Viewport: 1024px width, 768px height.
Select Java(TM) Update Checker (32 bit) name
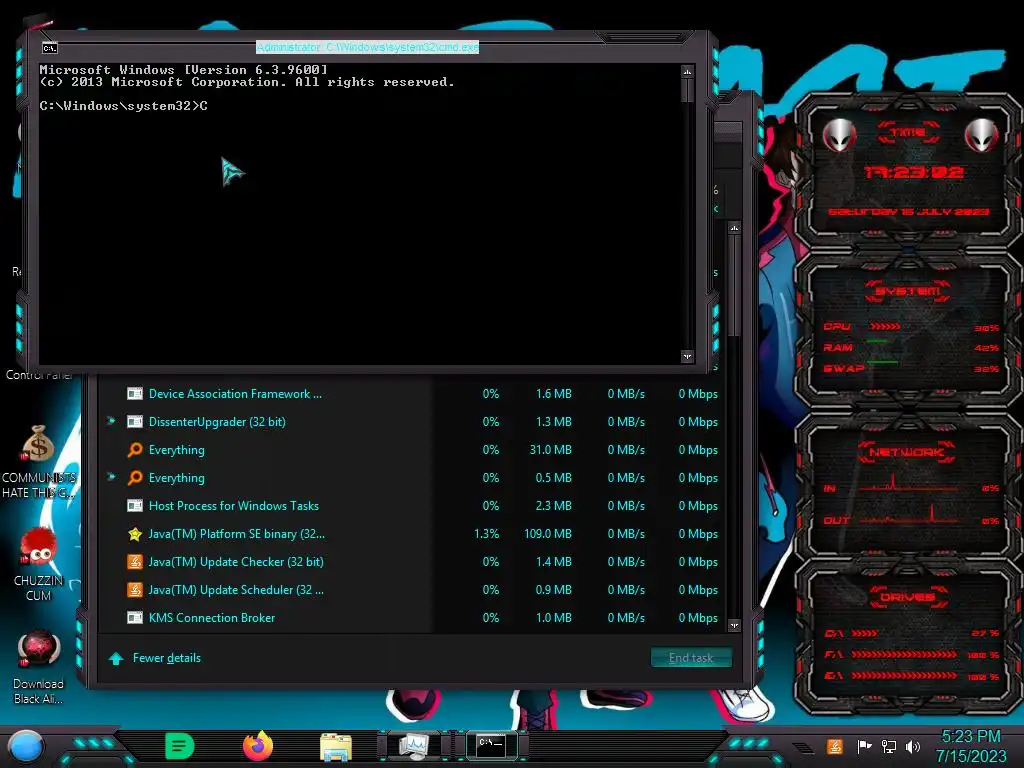coord(236,562)
